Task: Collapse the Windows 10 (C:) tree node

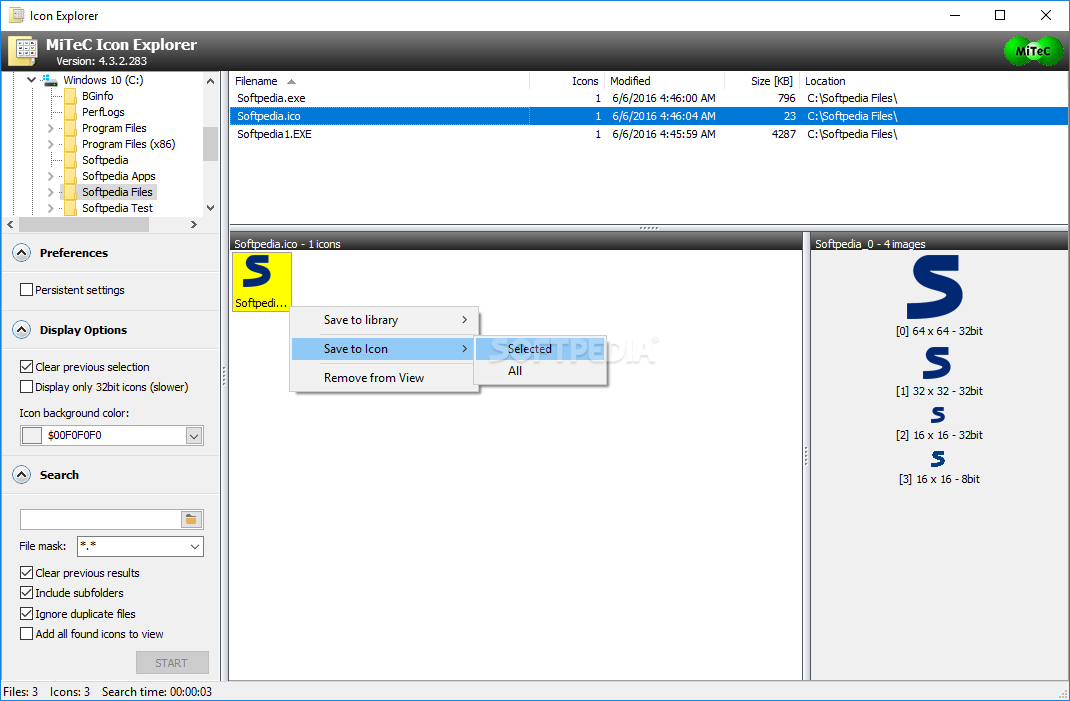Action: (31, 80)
